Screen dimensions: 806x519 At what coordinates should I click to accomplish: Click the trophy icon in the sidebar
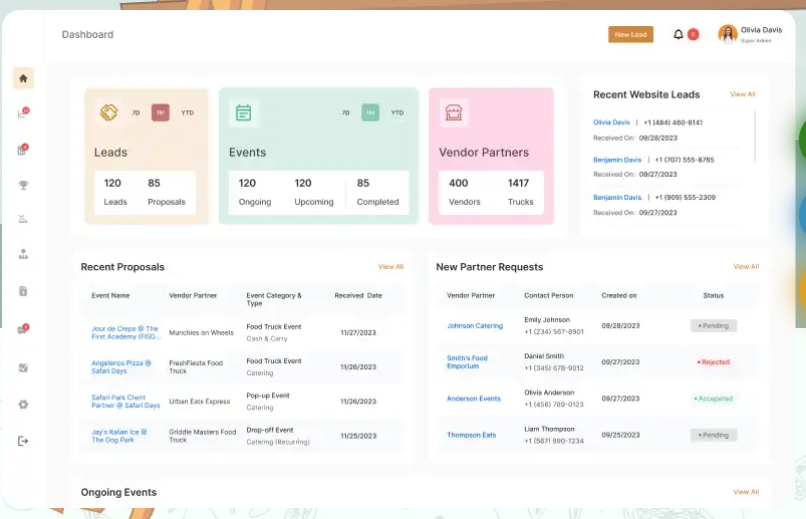click(x=23, y=185)
